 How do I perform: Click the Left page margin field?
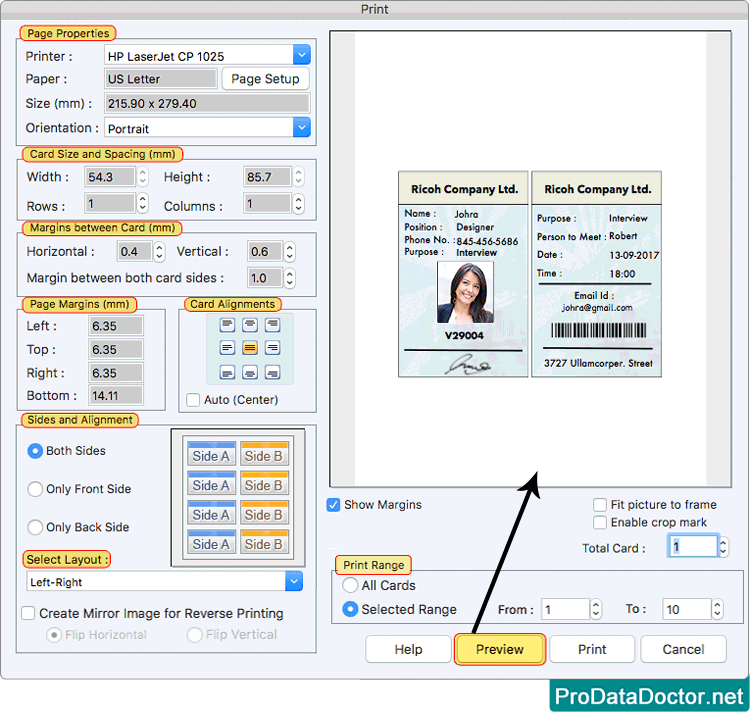coord(116,326)
